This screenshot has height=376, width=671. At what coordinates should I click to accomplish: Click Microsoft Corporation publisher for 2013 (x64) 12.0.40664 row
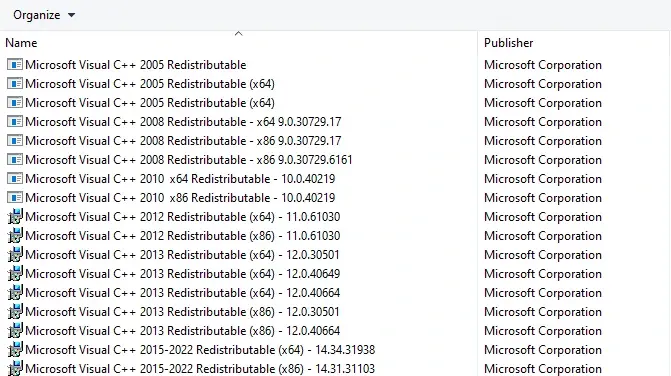pyautogui.click(x=543, y=293)
